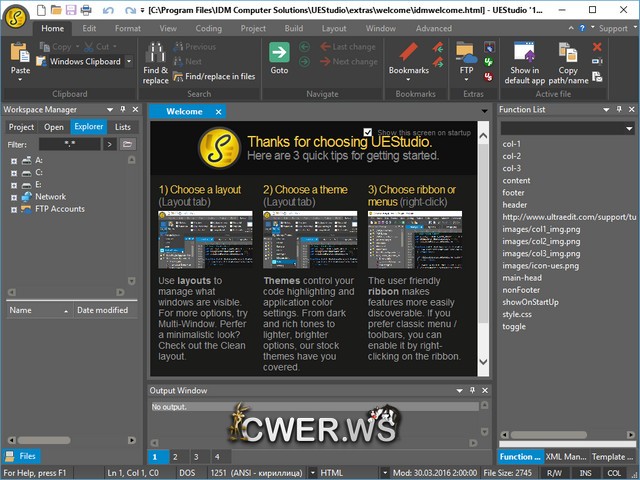Open the Output Window panel menu arrow
Image resolution: width=640 pixels, height=480 pixels.
point(459,391)
